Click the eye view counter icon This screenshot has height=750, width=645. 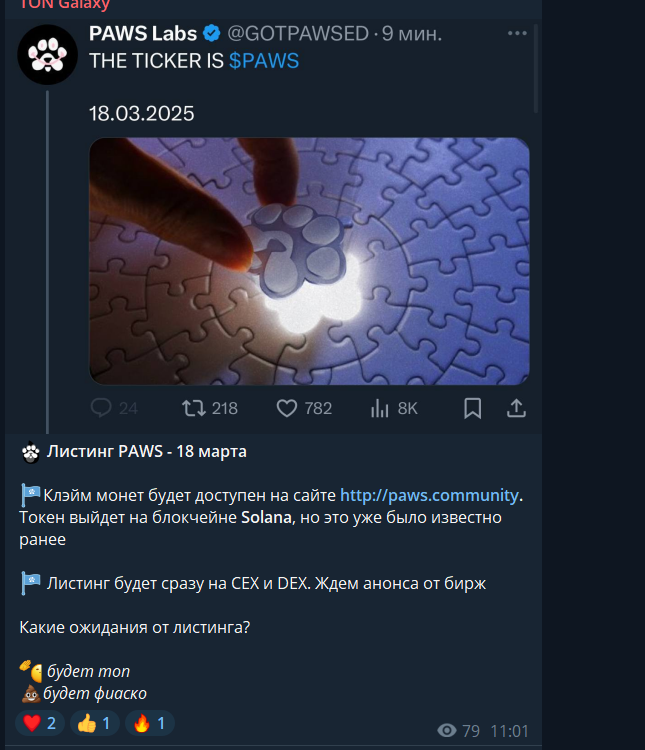point(446,730)
